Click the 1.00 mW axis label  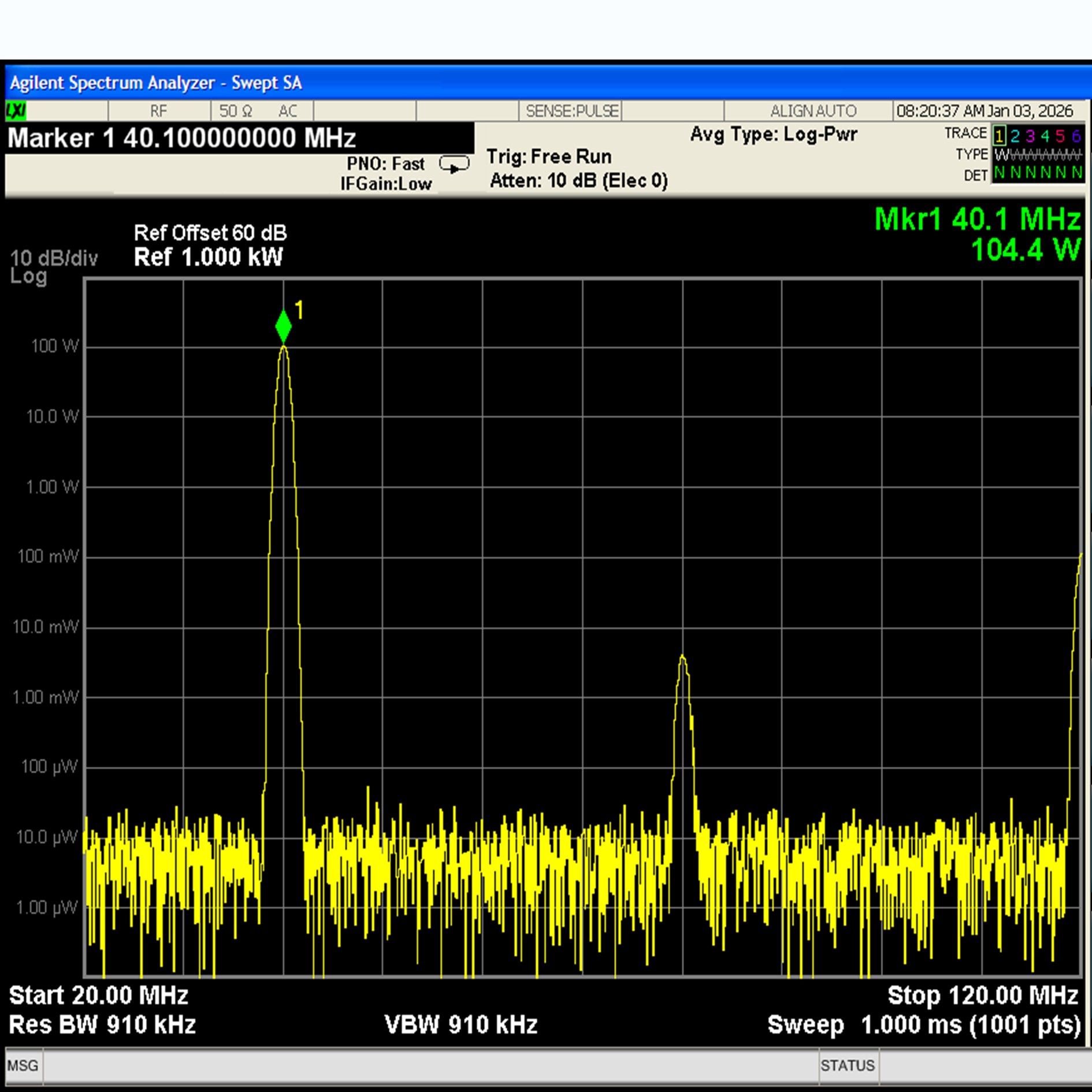(x=46, y=697)
